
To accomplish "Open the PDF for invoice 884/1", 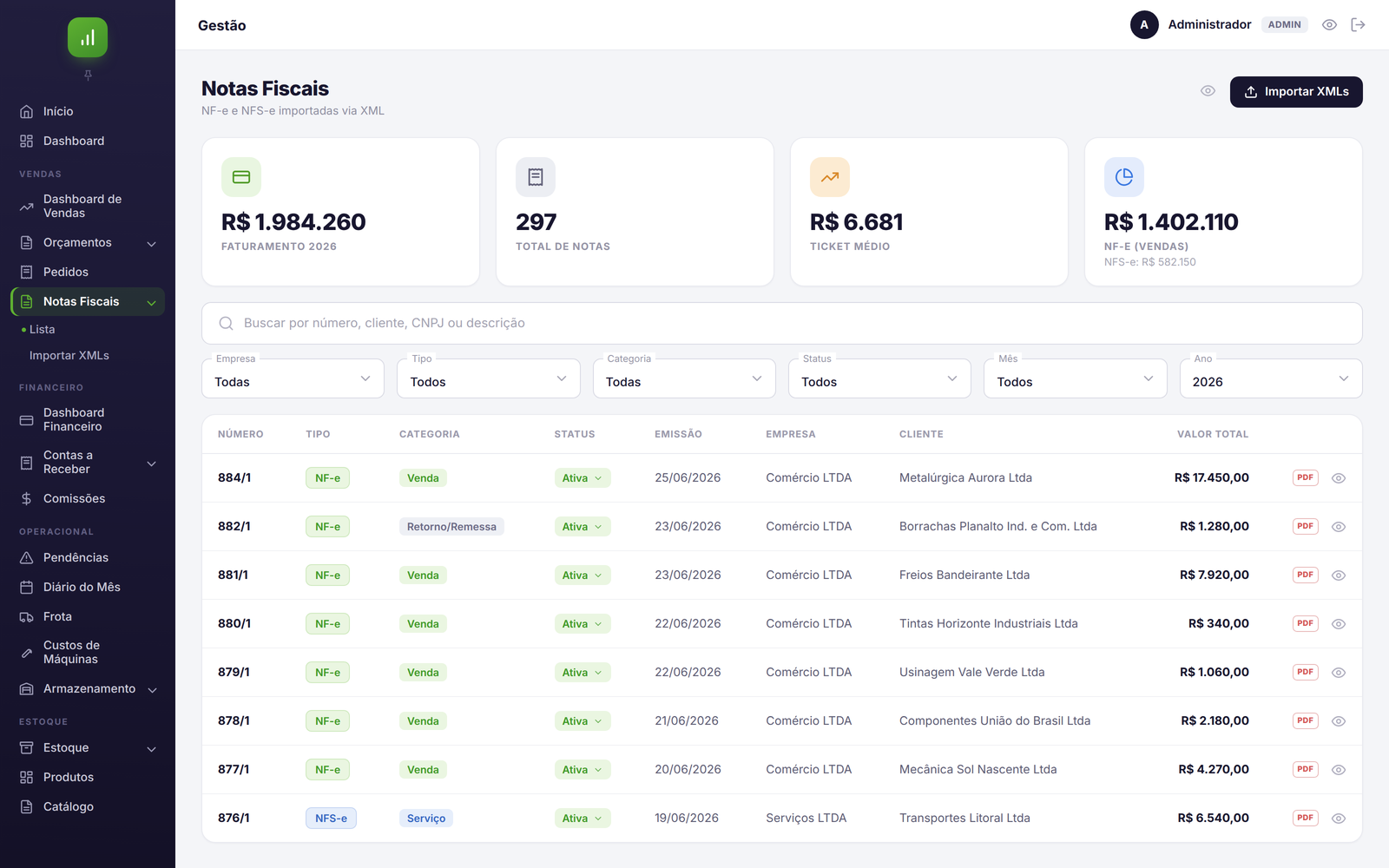I will click(1305, 477).
